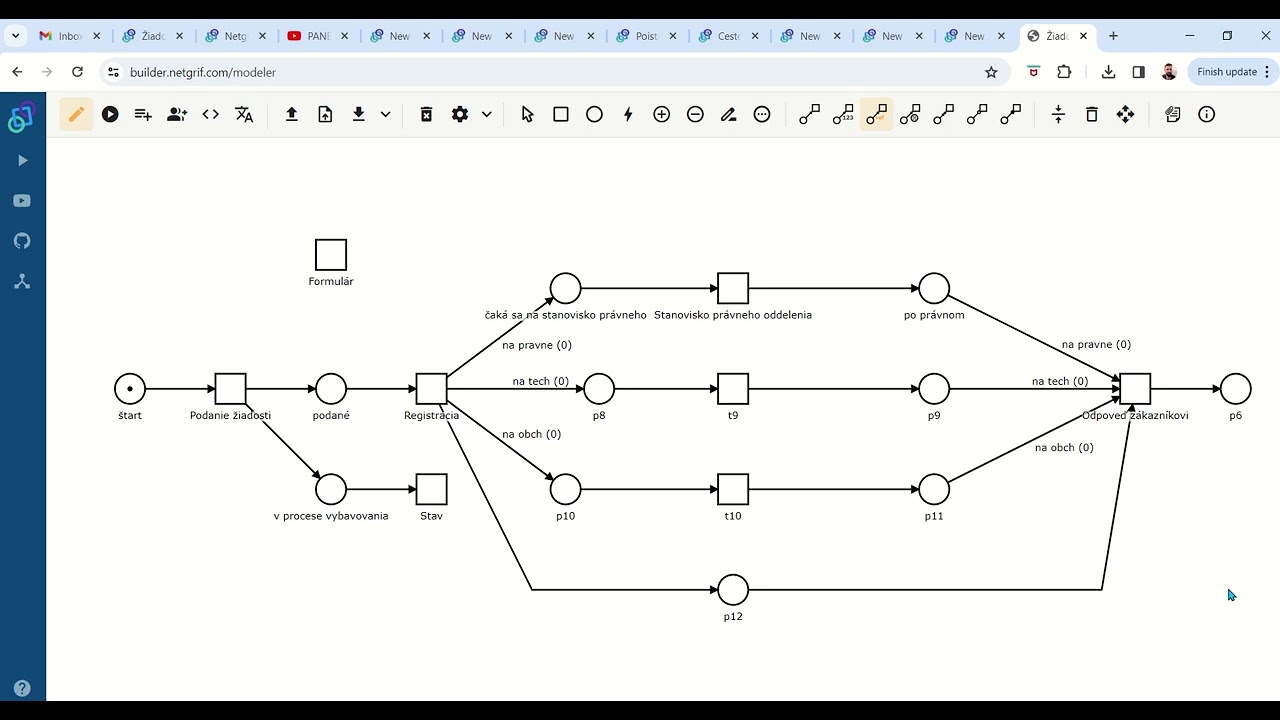Click the p12 place circle

pos(733,590)
